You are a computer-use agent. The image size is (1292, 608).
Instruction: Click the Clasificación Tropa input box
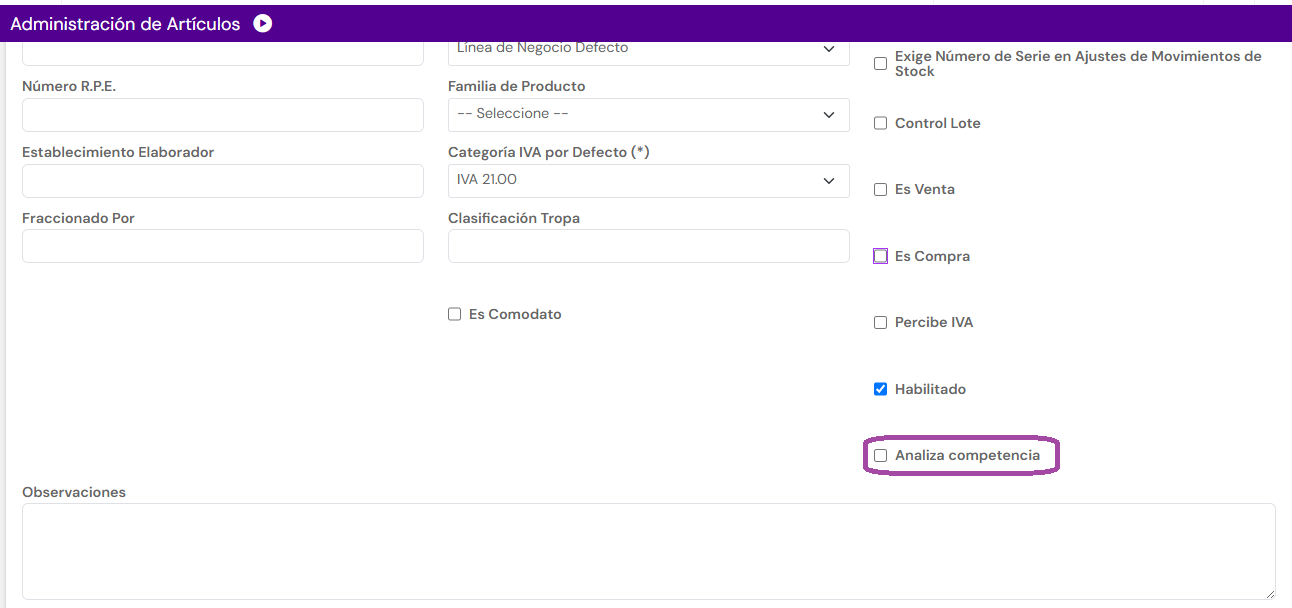click(649, 246)
